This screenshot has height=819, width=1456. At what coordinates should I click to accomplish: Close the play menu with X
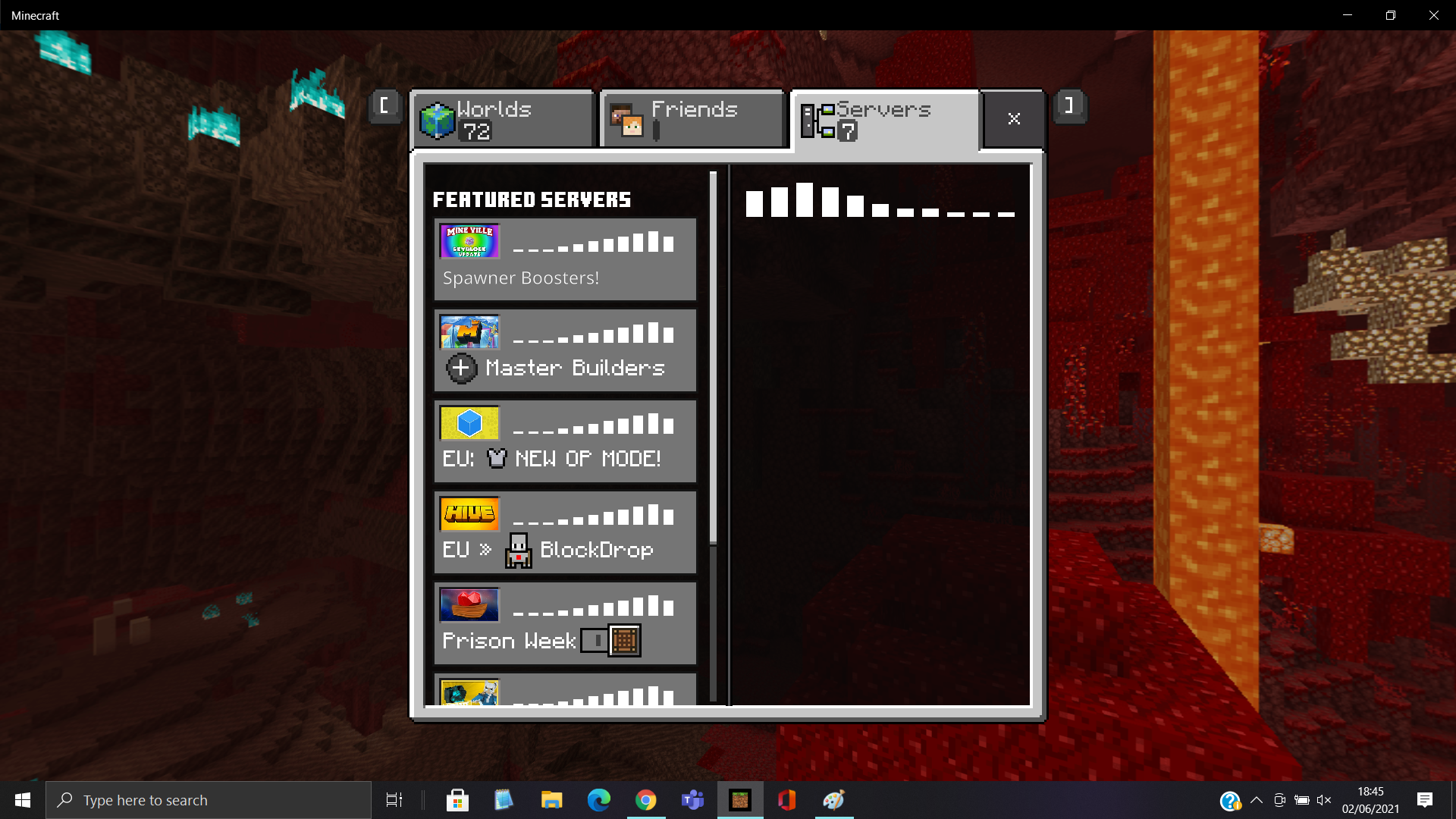1014,119
